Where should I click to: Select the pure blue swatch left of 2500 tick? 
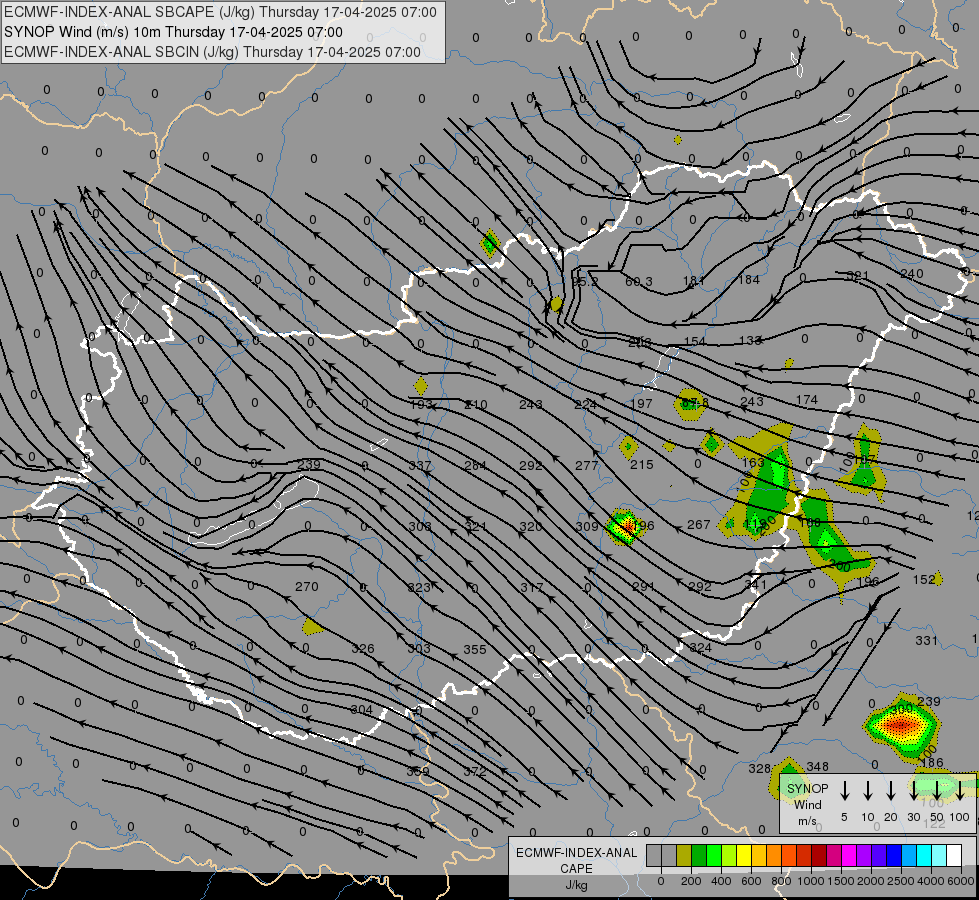(894, 856)
